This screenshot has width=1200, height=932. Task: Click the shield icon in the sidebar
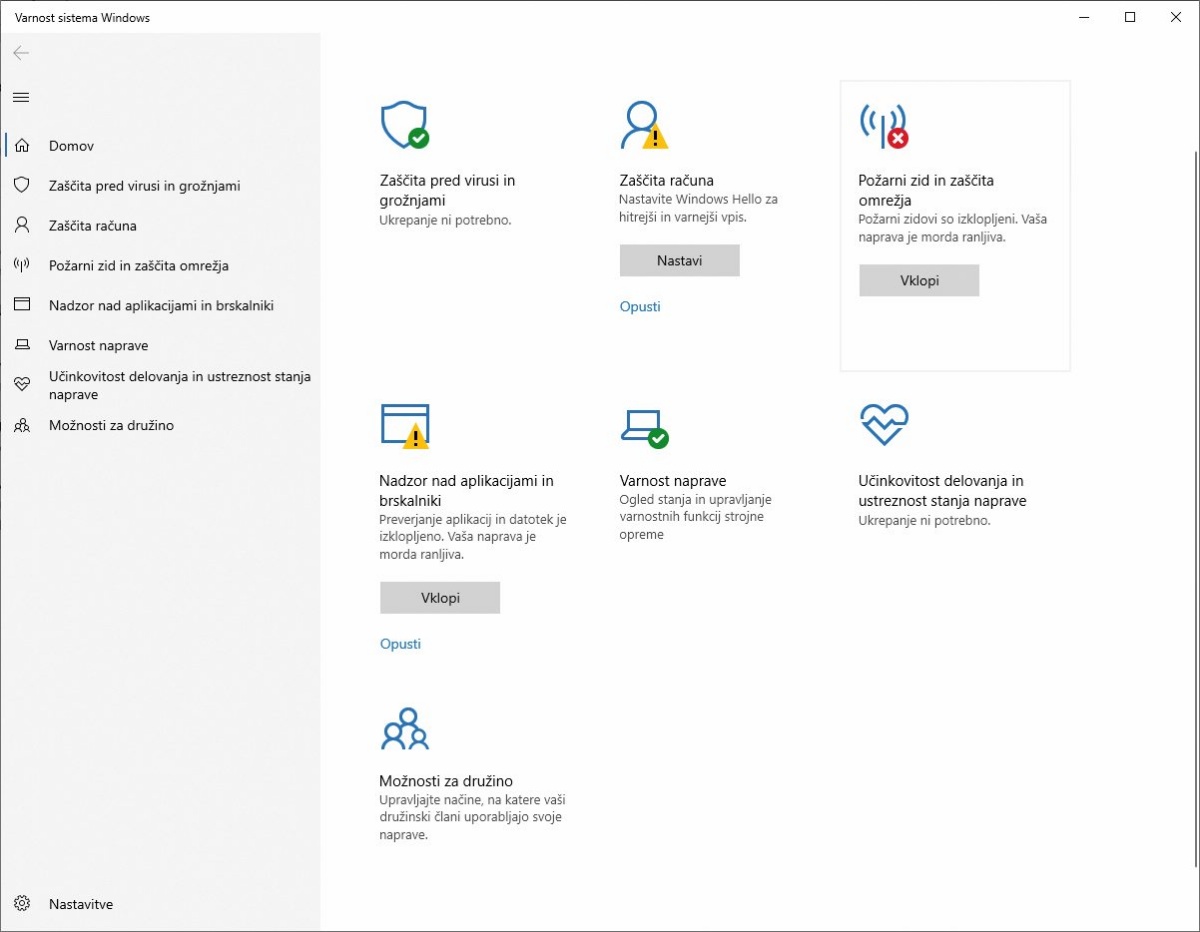click(x=22, y=186)
